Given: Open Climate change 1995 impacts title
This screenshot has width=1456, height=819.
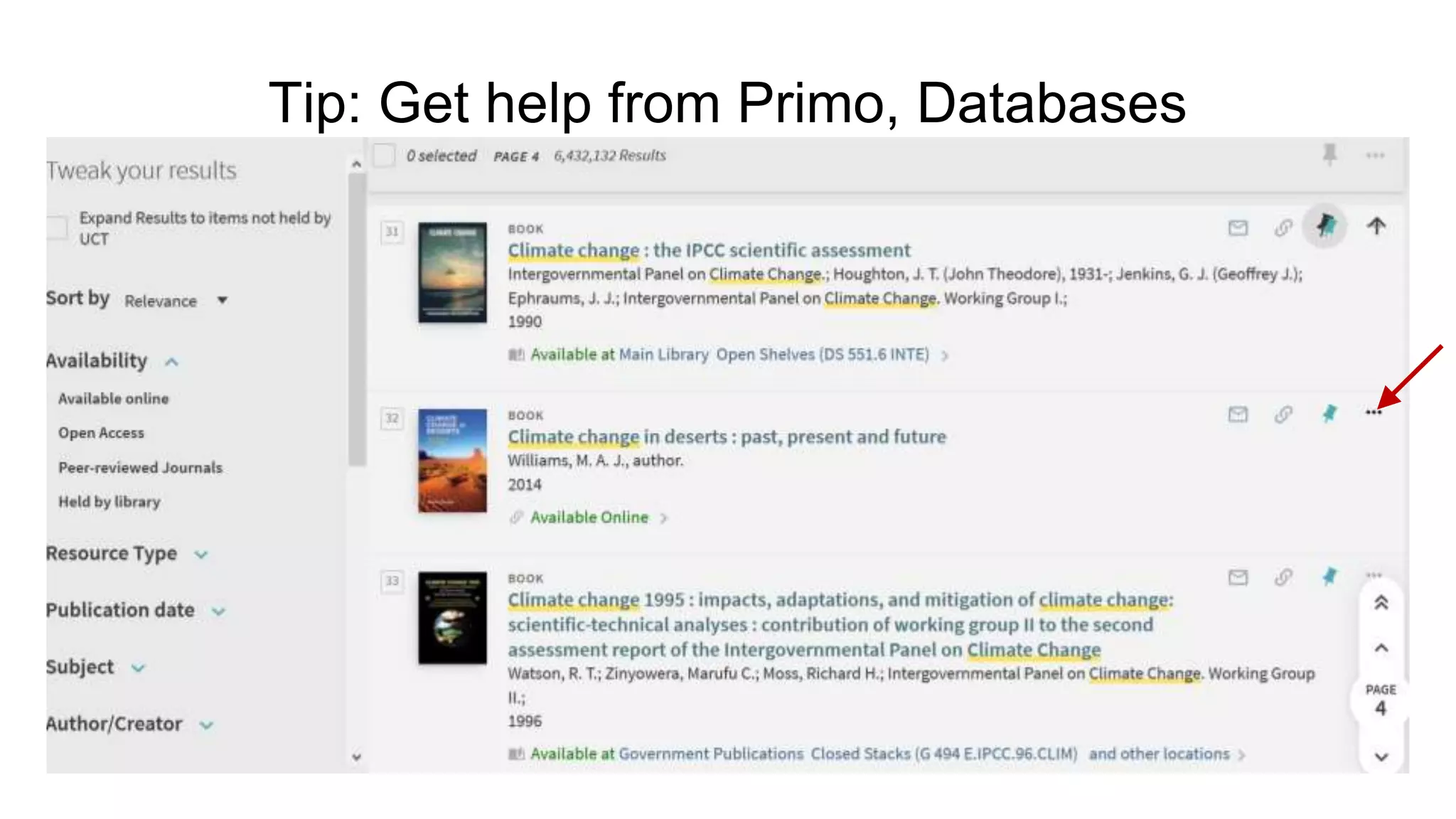Looking at the screenshot, I should coord(840,625).
